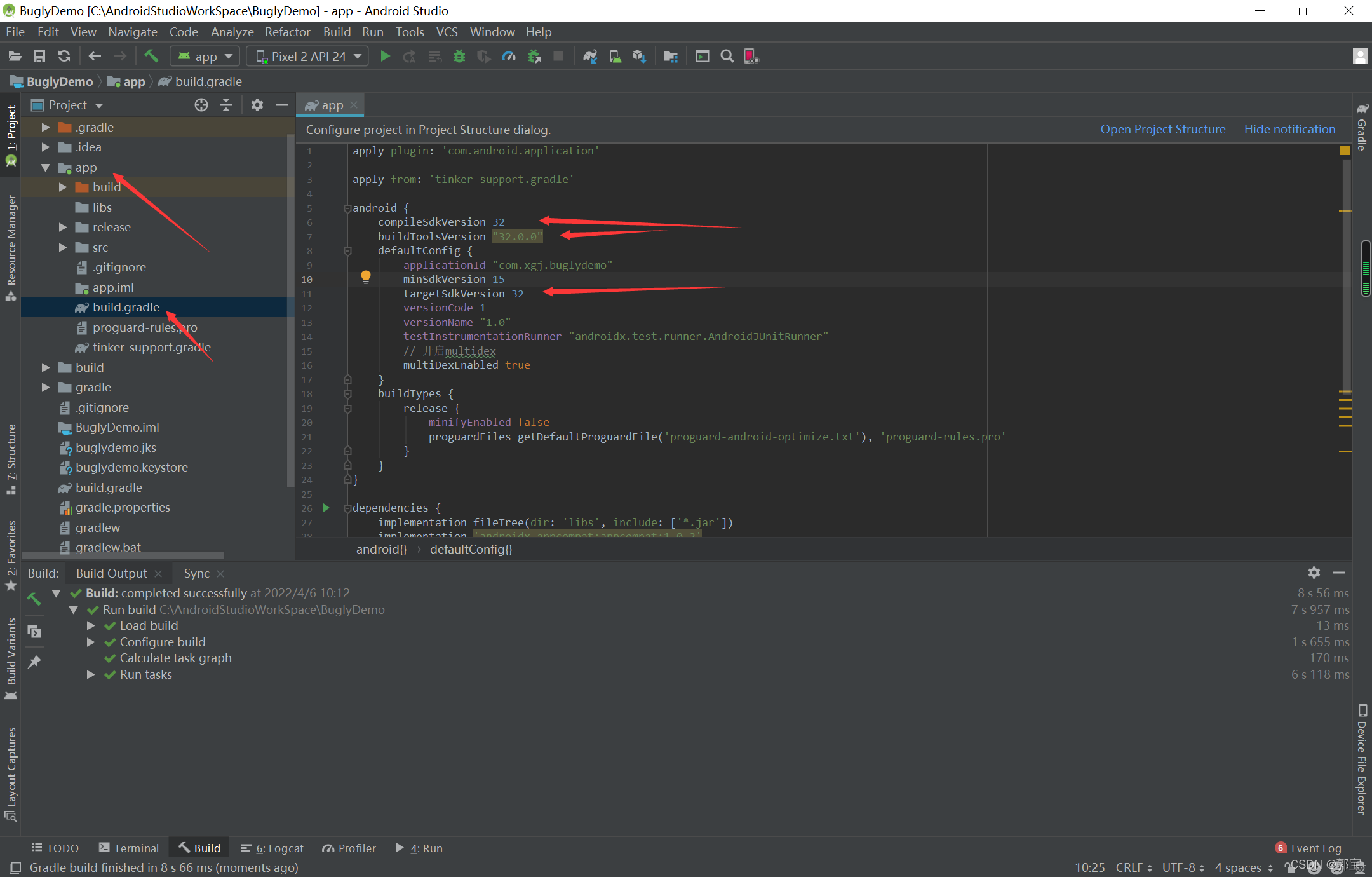This screenshot has height=877, width=1372.
Task: Run the app with green play button
Action: click(x=385, y=57)
